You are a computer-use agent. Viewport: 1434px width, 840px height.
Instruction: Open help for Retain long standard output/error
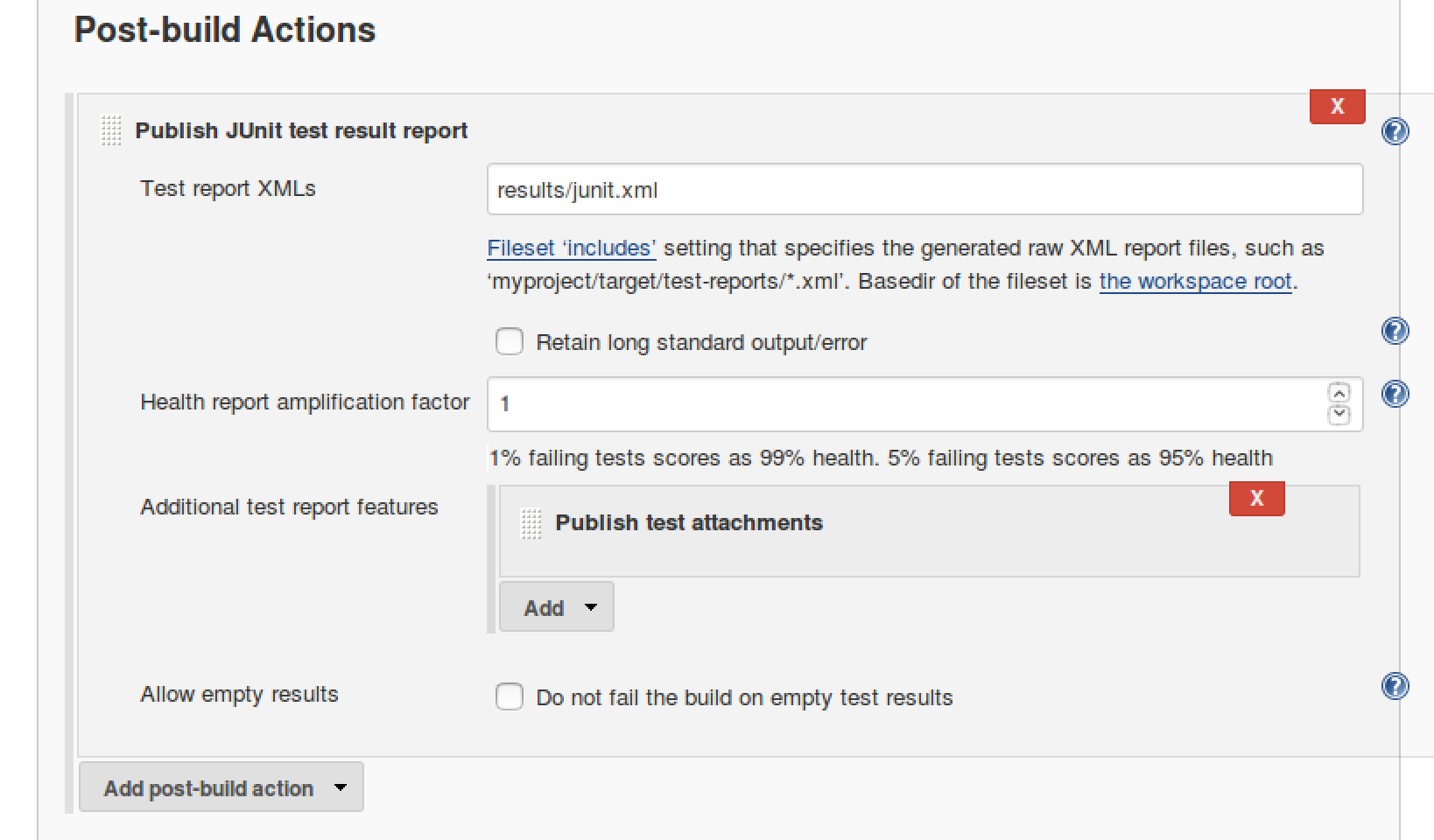1395,331
